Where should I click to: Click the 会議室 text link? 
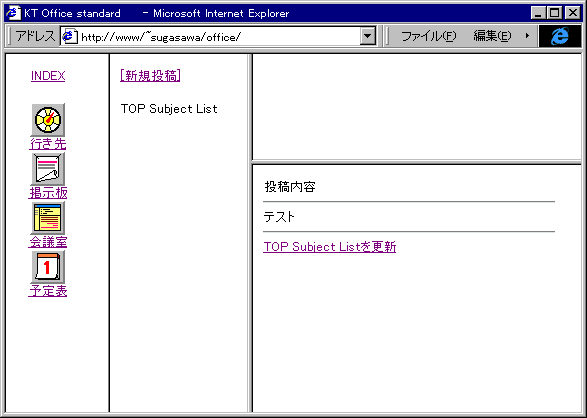(48, 242)
